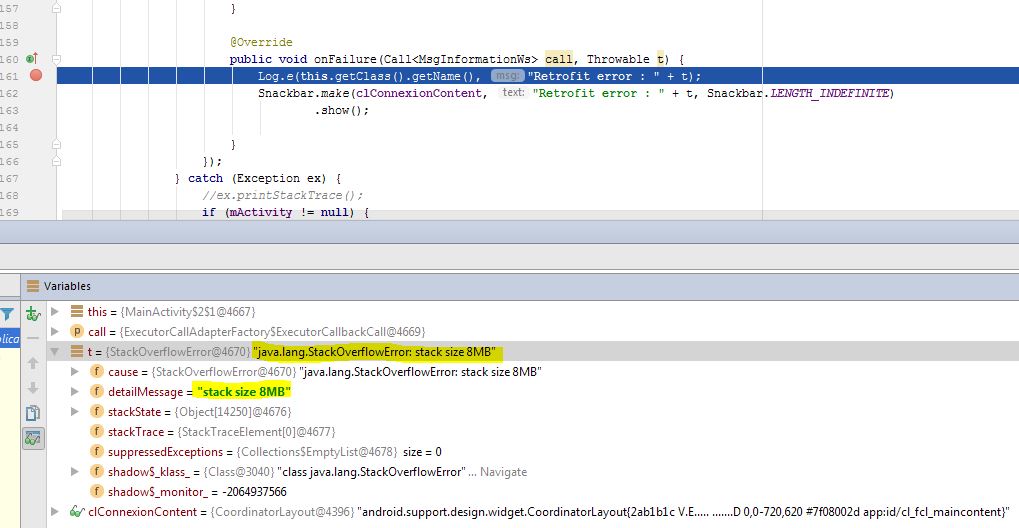The image size is (1019, 528).
Task: Click the highlighted 'call' parameter on line 160
Action: click(x=558, y=59)
